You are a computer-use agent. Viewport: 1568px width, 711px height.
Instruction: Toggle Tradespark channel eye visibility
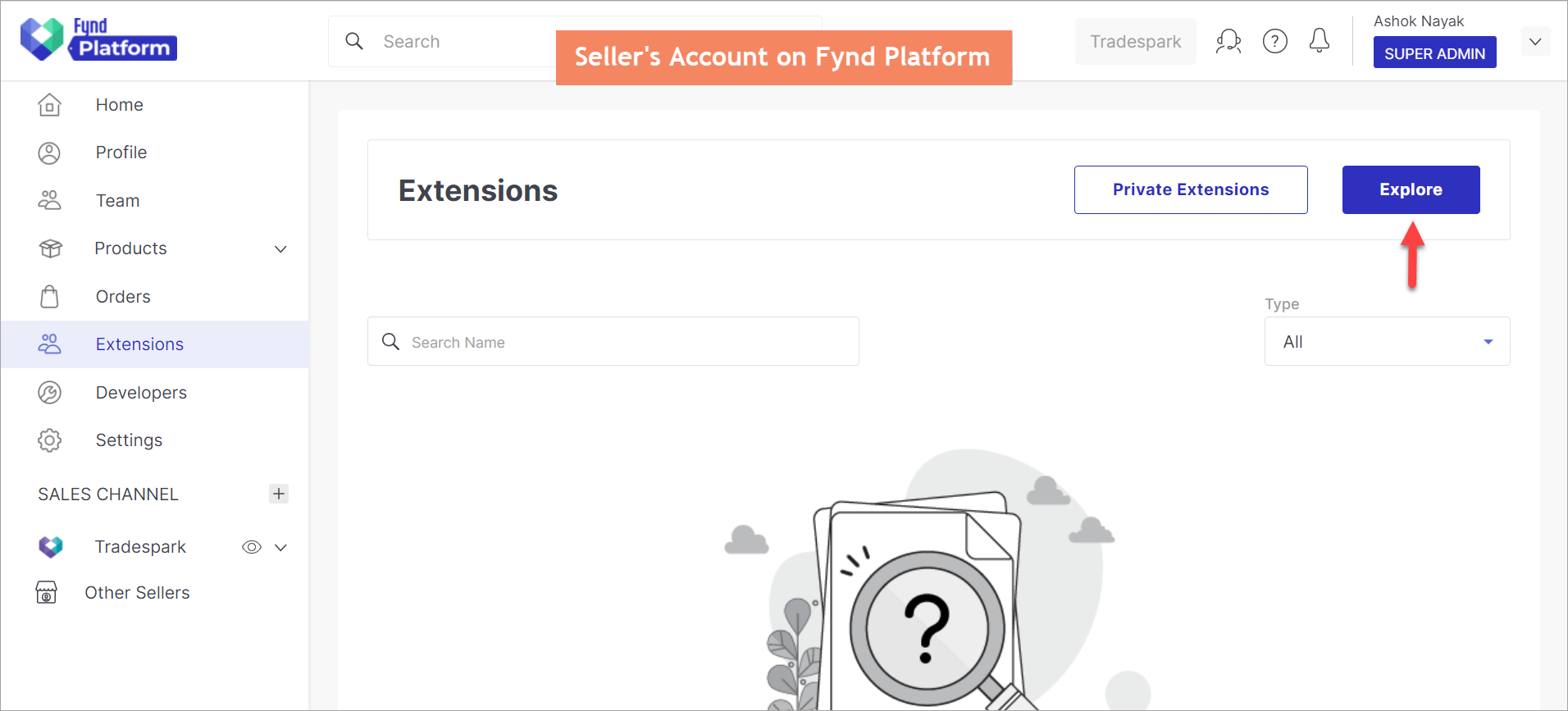click(x=252, y=547)
